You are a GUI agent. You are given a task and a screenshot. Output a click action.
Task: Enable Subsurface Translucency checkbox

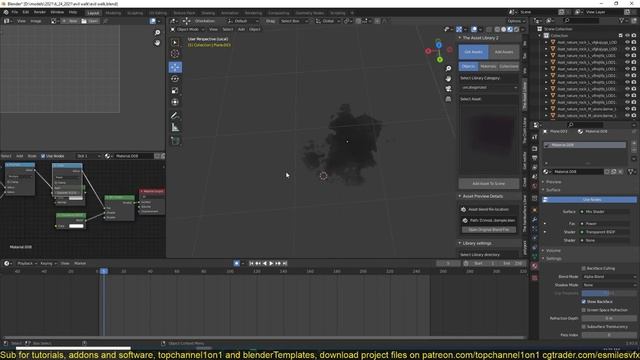[584, 327]
